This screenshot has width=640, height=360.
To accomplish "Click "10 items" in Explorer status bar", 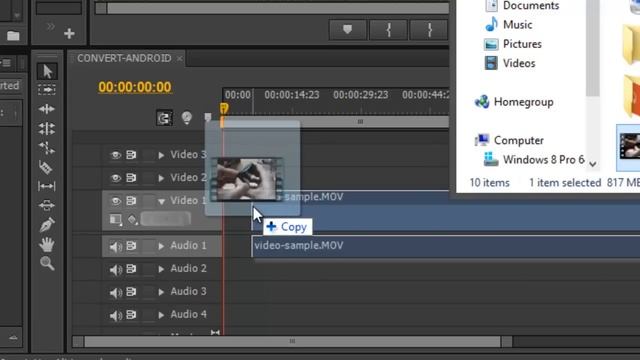I will tap(489, 182).
